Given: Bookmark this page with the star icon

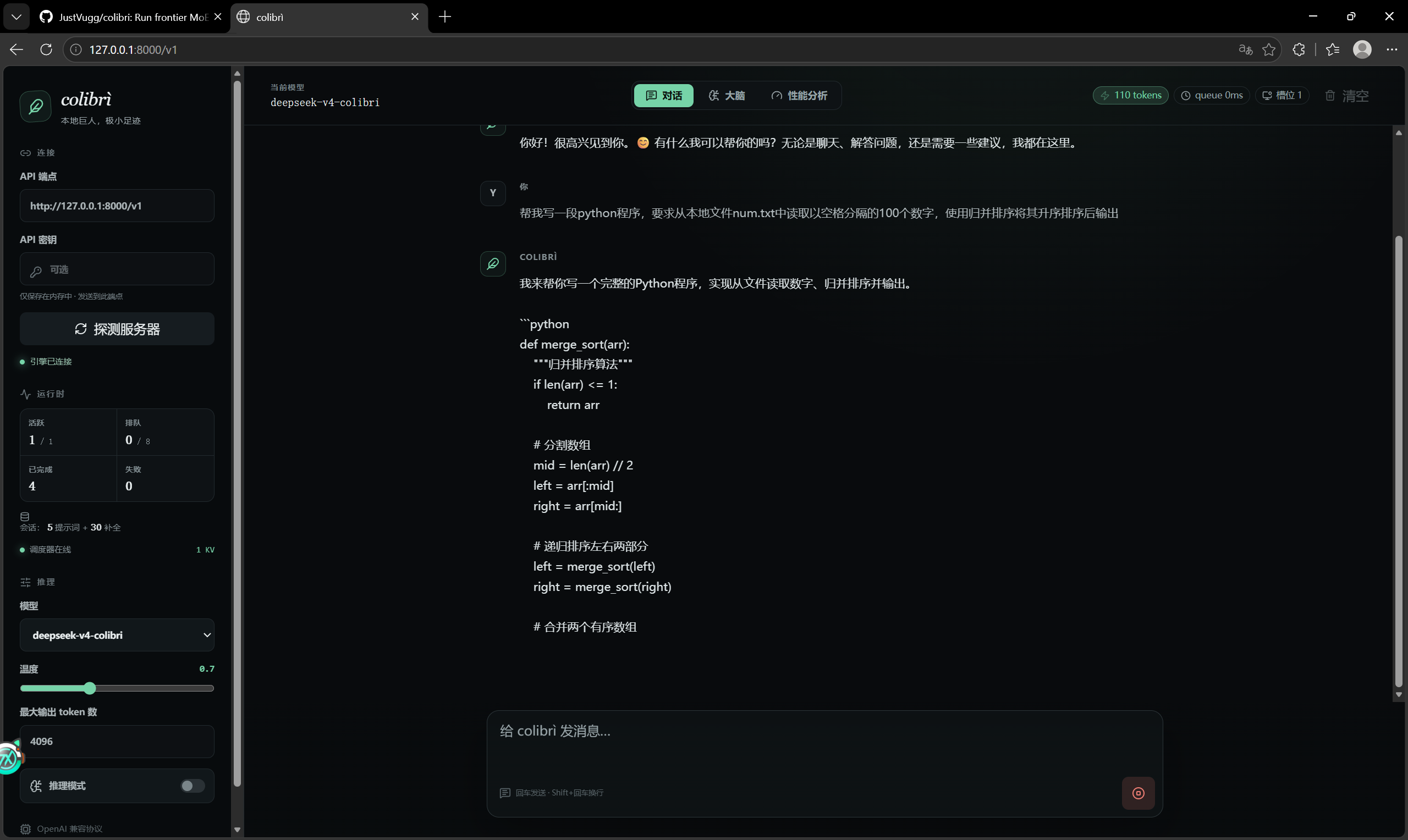Looking at the screenshot, I should click(x=1269, y=50).
